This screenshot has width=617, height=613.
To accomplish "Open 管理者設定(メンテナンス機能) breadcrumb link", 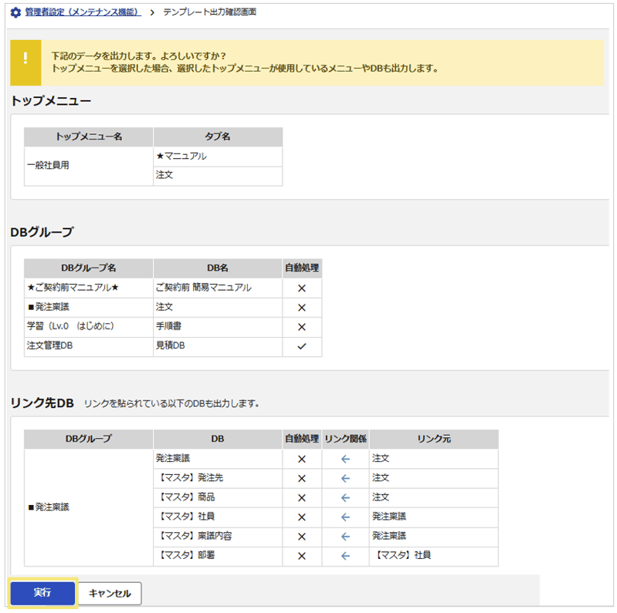I will [x=83, y=12].
